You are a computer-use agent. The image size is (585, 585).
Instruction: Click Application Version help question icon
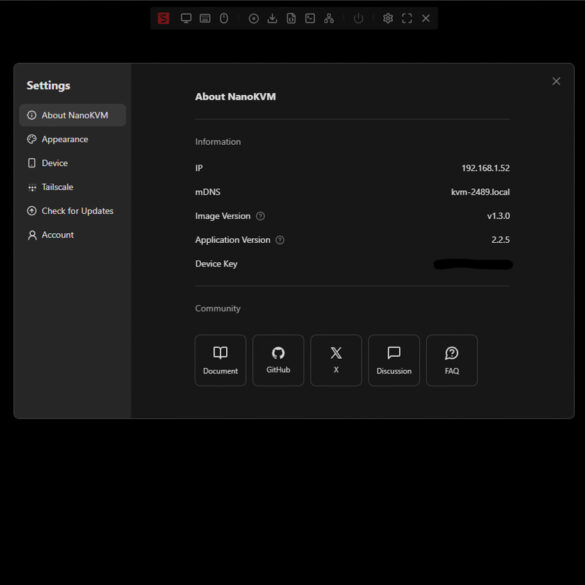point(280,240)
